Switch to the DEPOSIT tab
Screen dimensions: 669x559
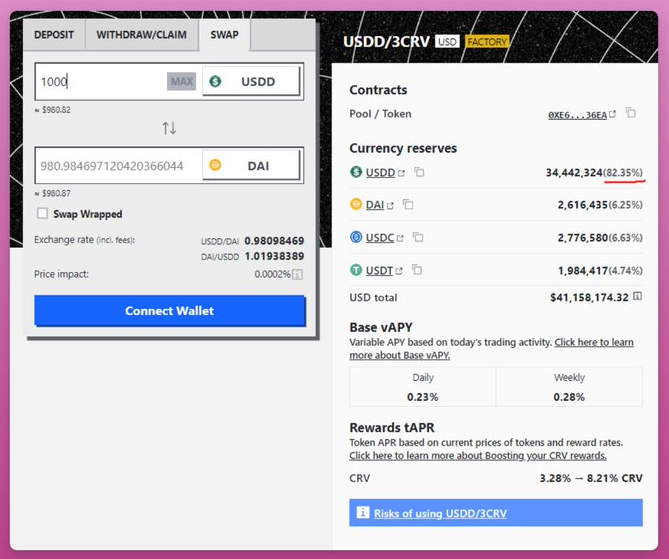54,35
